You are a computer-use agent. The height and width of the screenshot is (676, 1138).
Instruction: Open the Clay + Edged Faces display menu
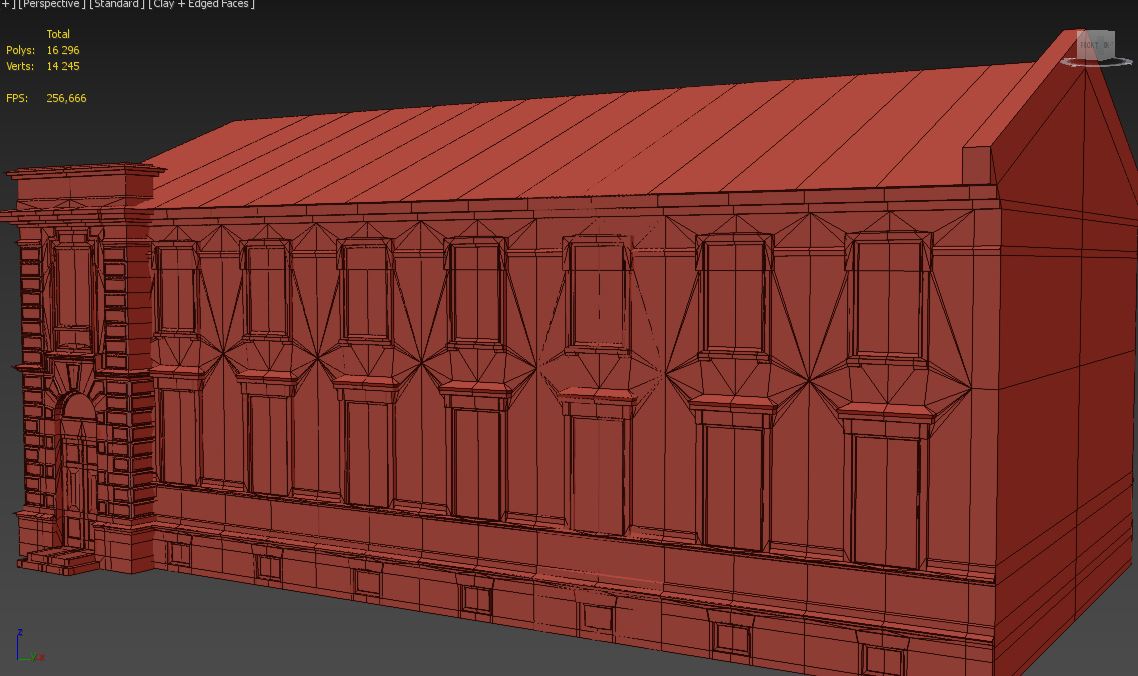coord(202,4)
